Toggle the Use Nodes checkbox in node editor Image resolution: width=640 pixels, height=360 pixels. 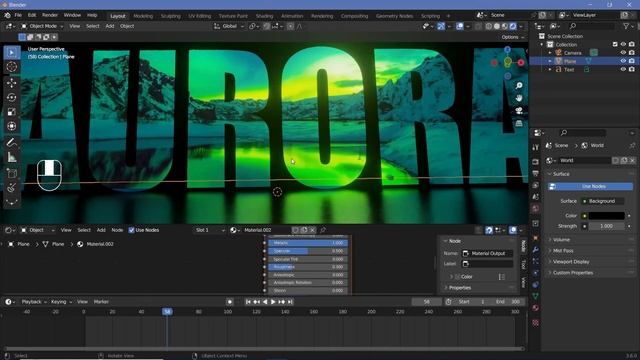(131, 230)
